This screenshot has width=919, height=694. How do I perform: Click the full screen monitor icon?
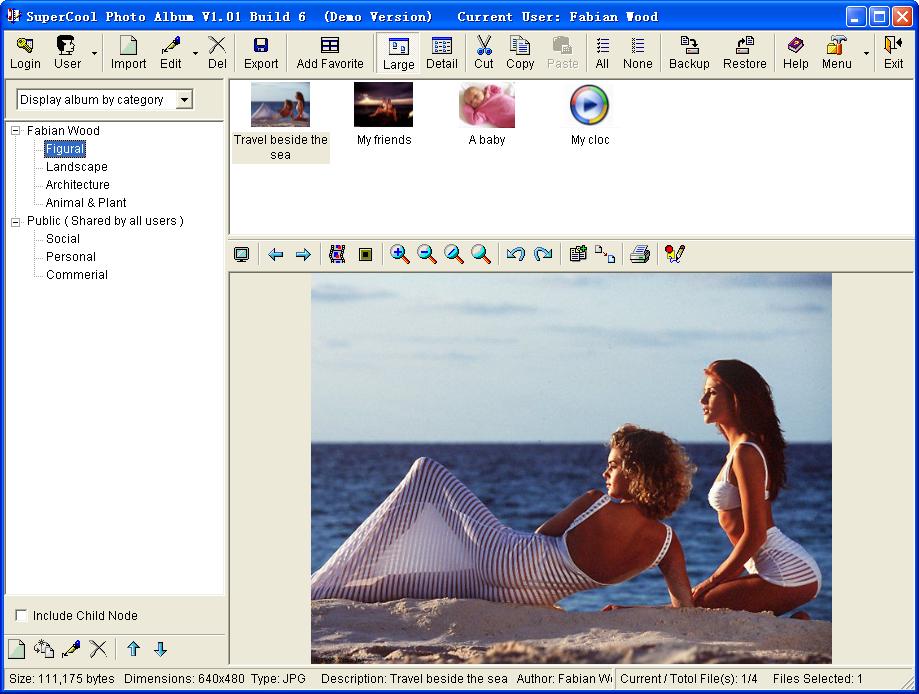click(x=241, y=255)
